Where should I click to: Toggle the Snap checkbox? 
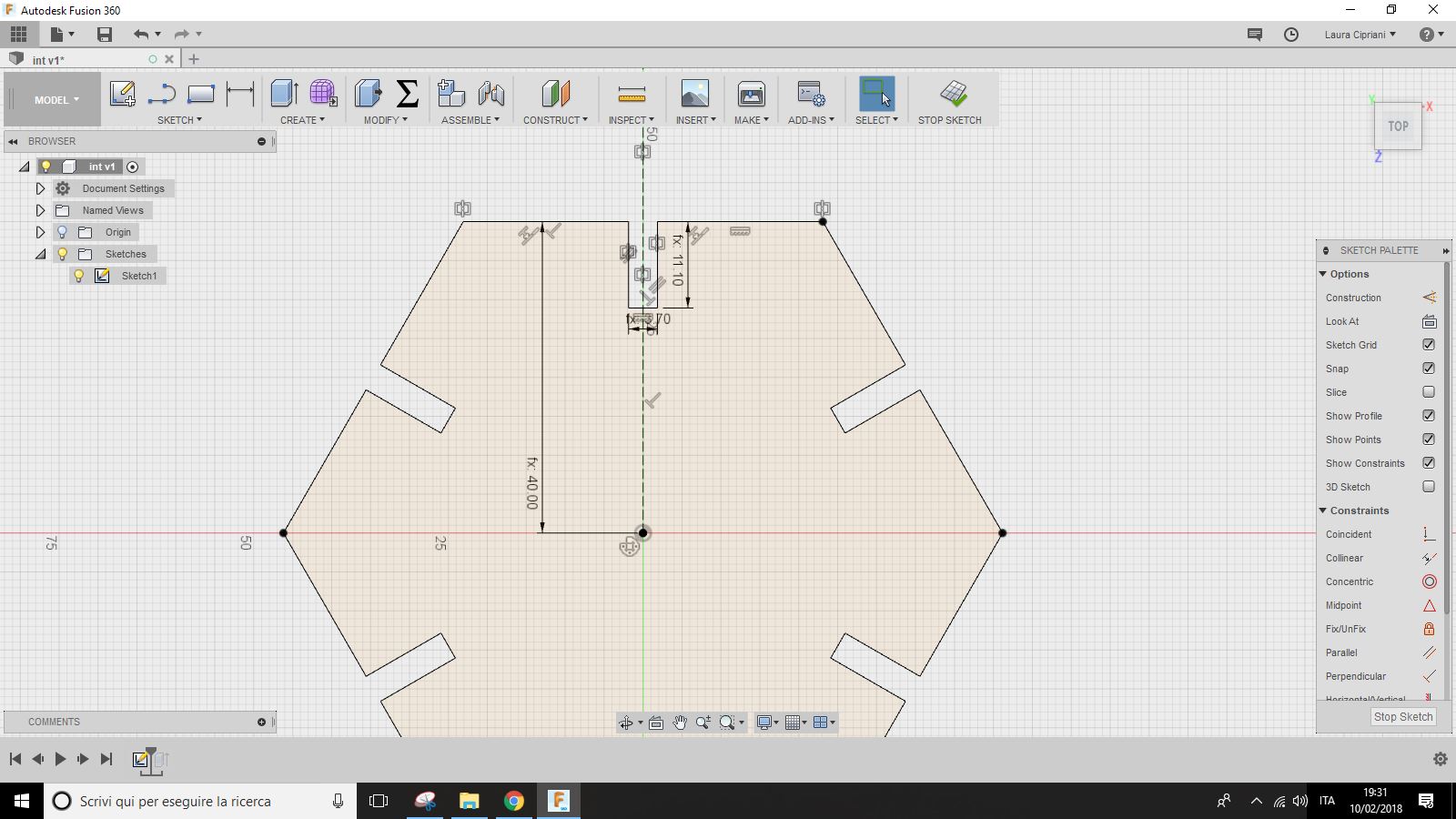1429,369
